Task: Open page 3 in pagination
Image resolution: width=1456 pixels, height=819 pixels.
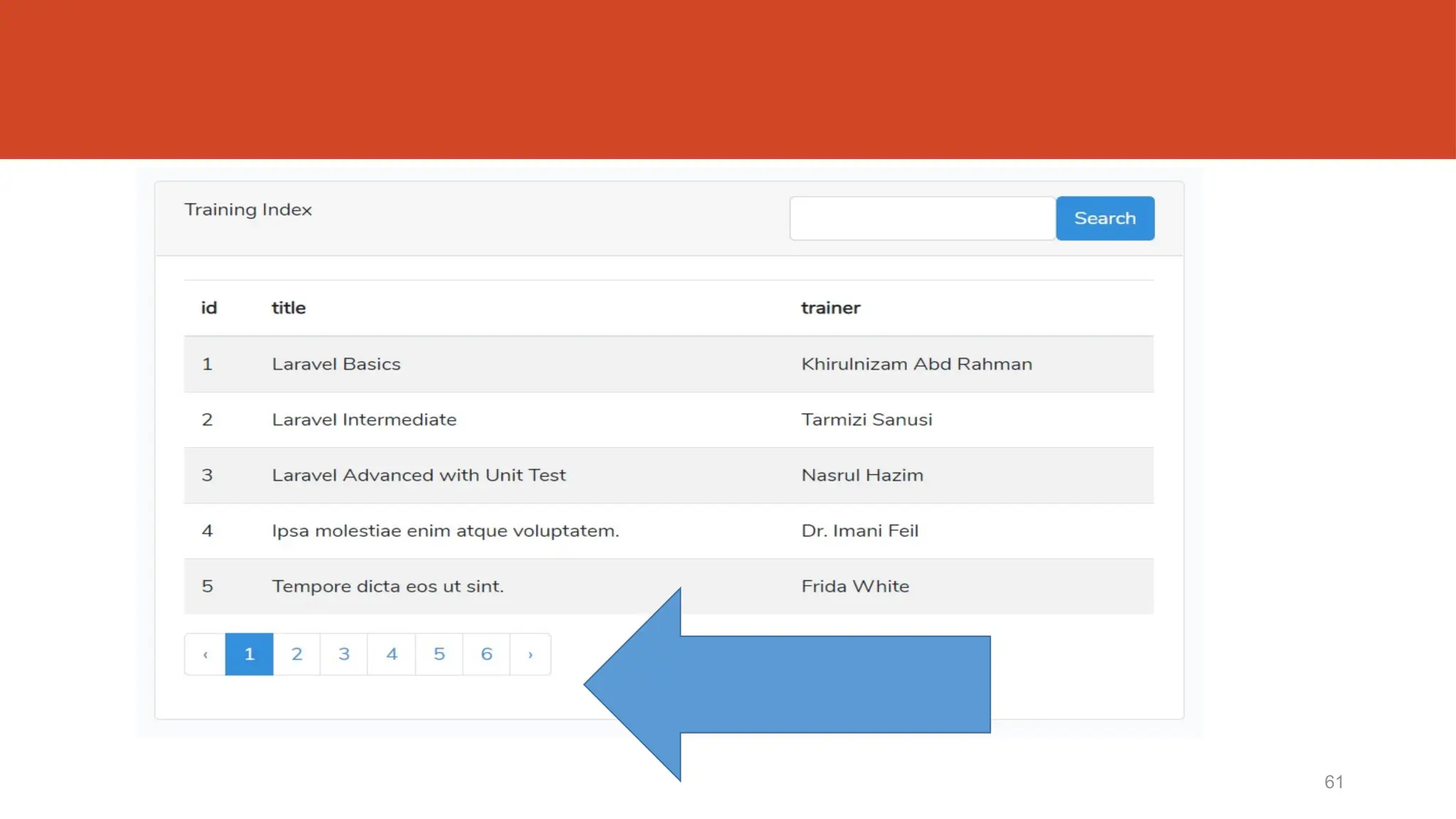Action: pos(344,654)
